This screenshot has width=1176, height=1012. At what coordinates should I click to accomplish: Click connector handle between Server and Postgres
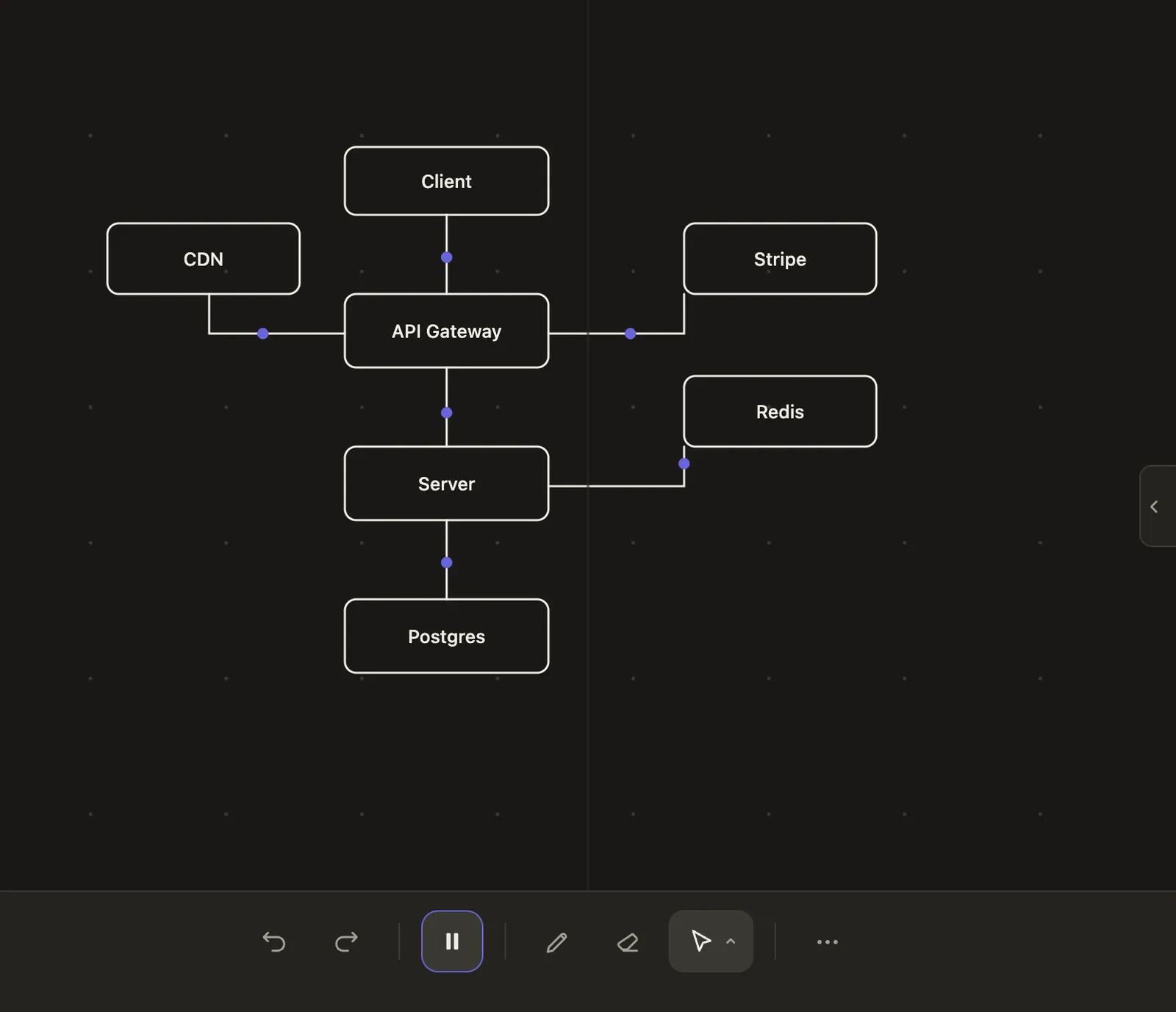(446, 563)
